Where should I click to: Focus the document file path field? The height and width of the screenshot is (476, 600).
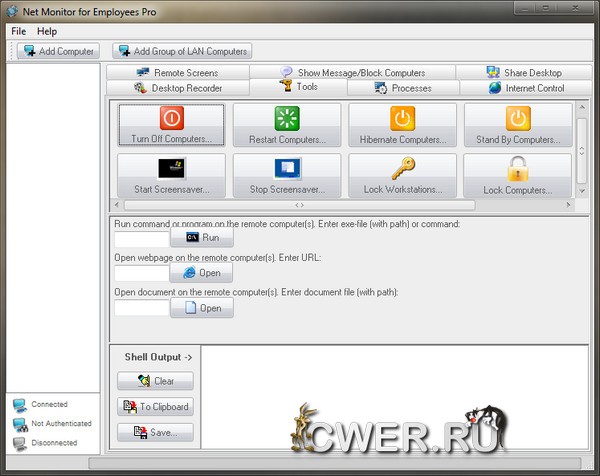(x=142, y=308)
